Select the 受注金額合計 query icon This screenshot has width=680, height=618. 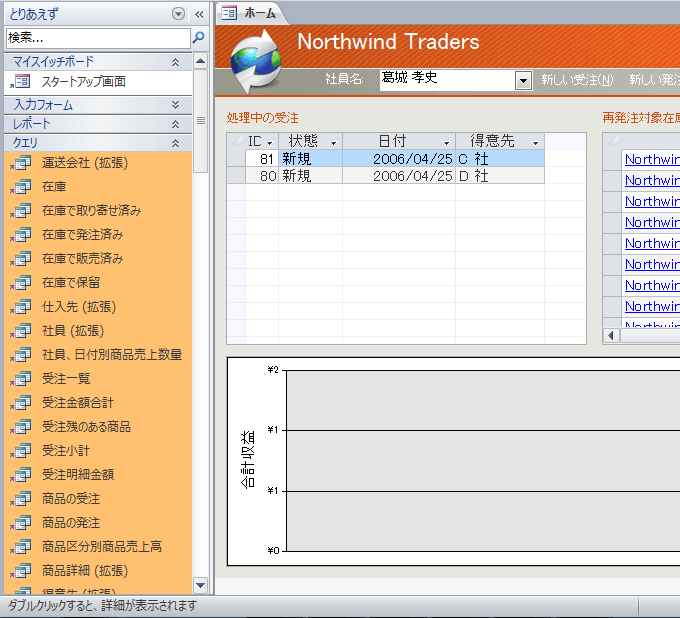[21, 402]
